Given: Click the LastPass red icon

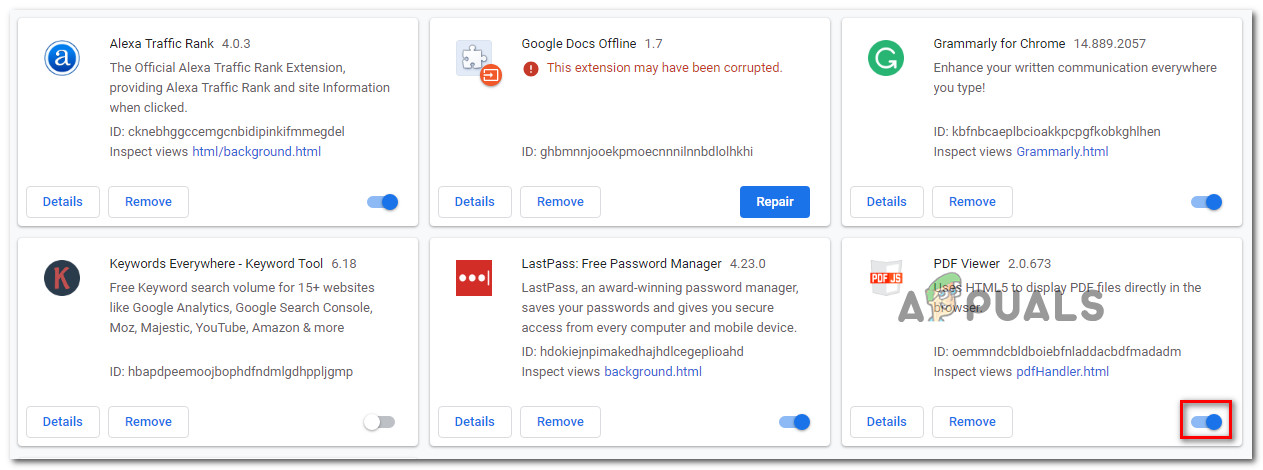Looking at the screenshot, I should click(474, 277).
